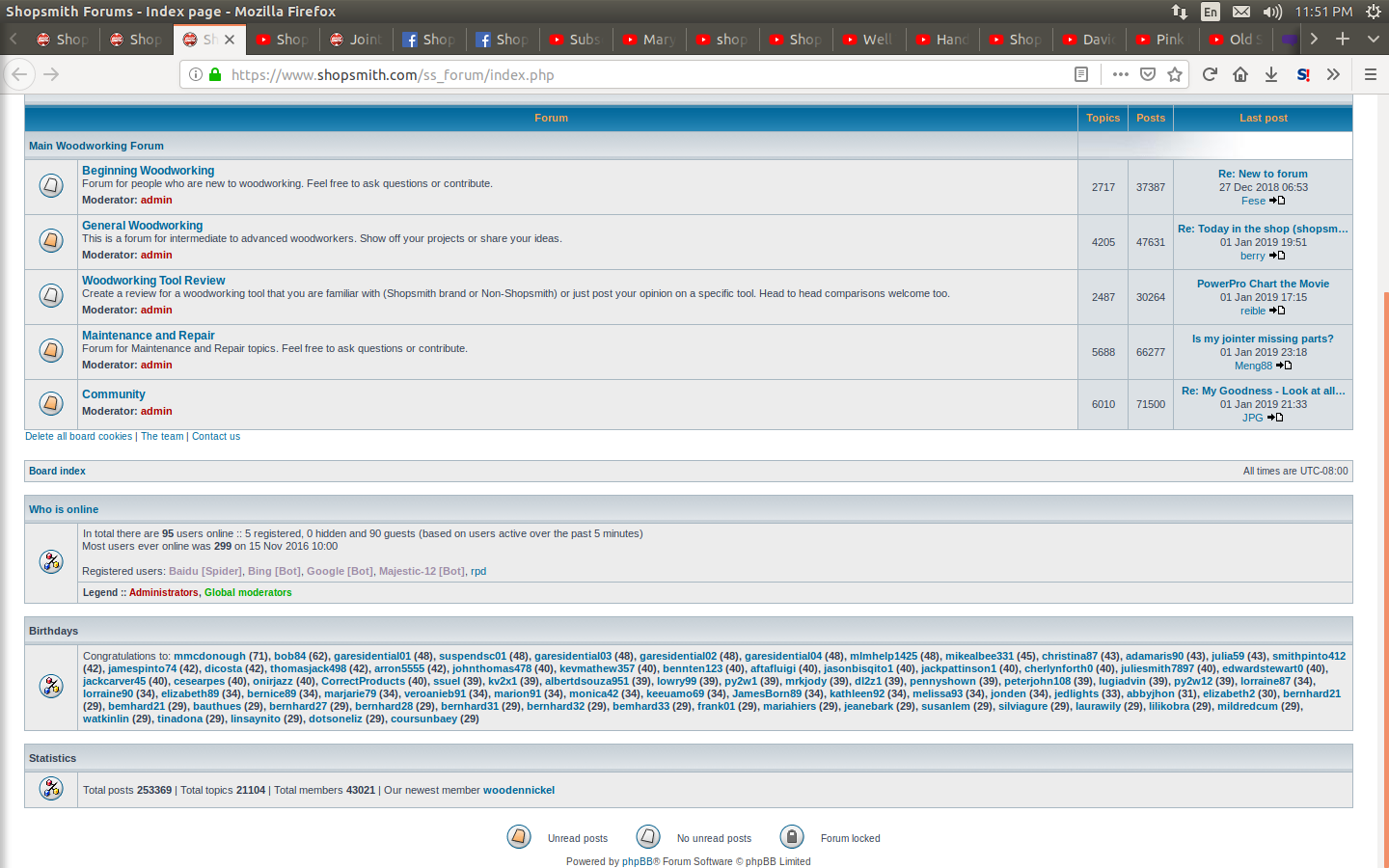1389x868 pixels.
Task: Open last post 'Re: New to forum'
Action: coord(1263,174)
